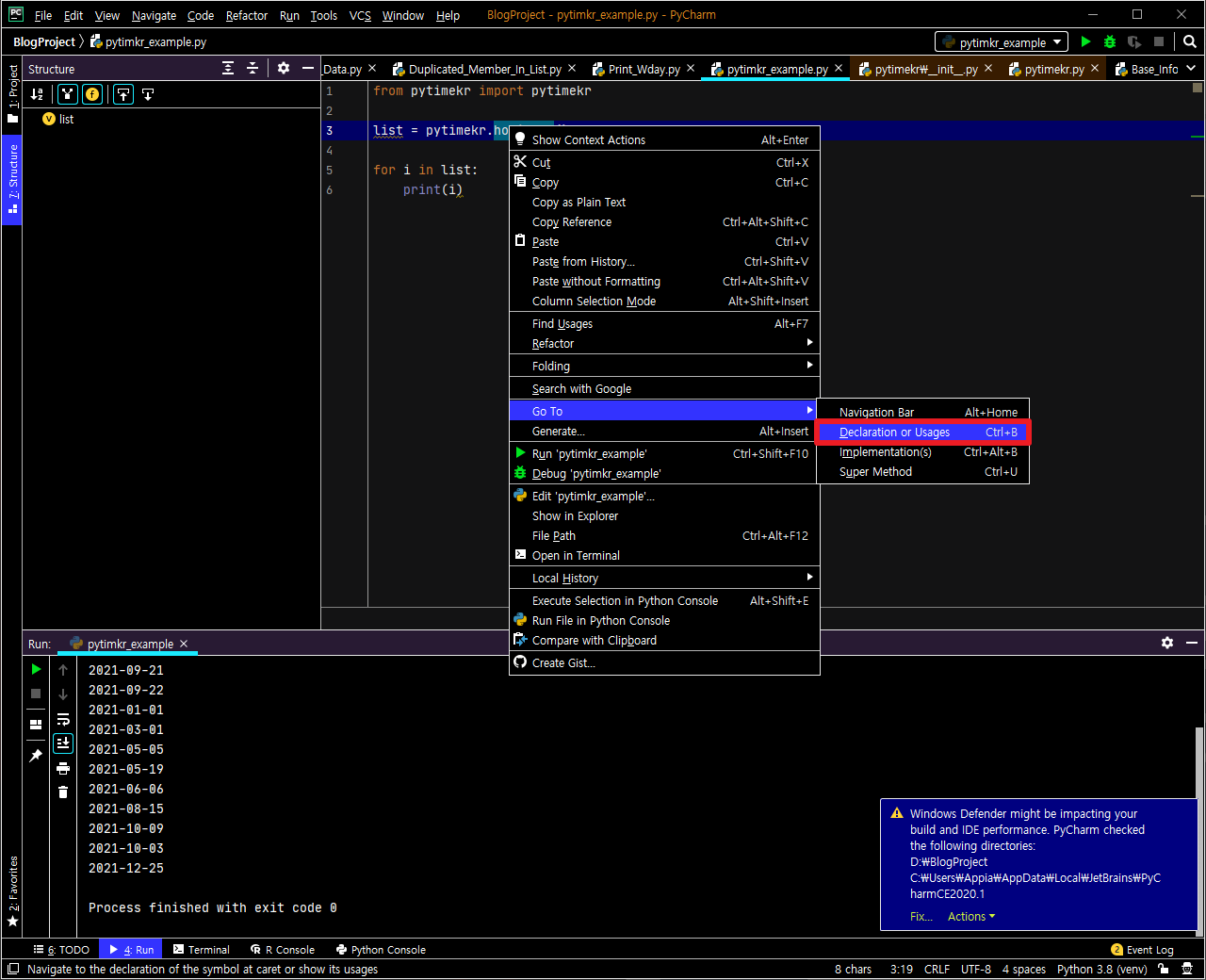Image resolution: width=1206 pixels, height=980 pixels.
Task: Toggle Scroll to End in Run panel
Action: pyautogui.click(x=63, y=743)
